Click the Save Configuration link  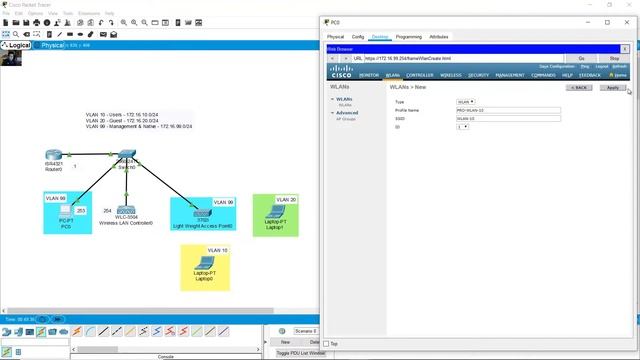tap(557, 67)
